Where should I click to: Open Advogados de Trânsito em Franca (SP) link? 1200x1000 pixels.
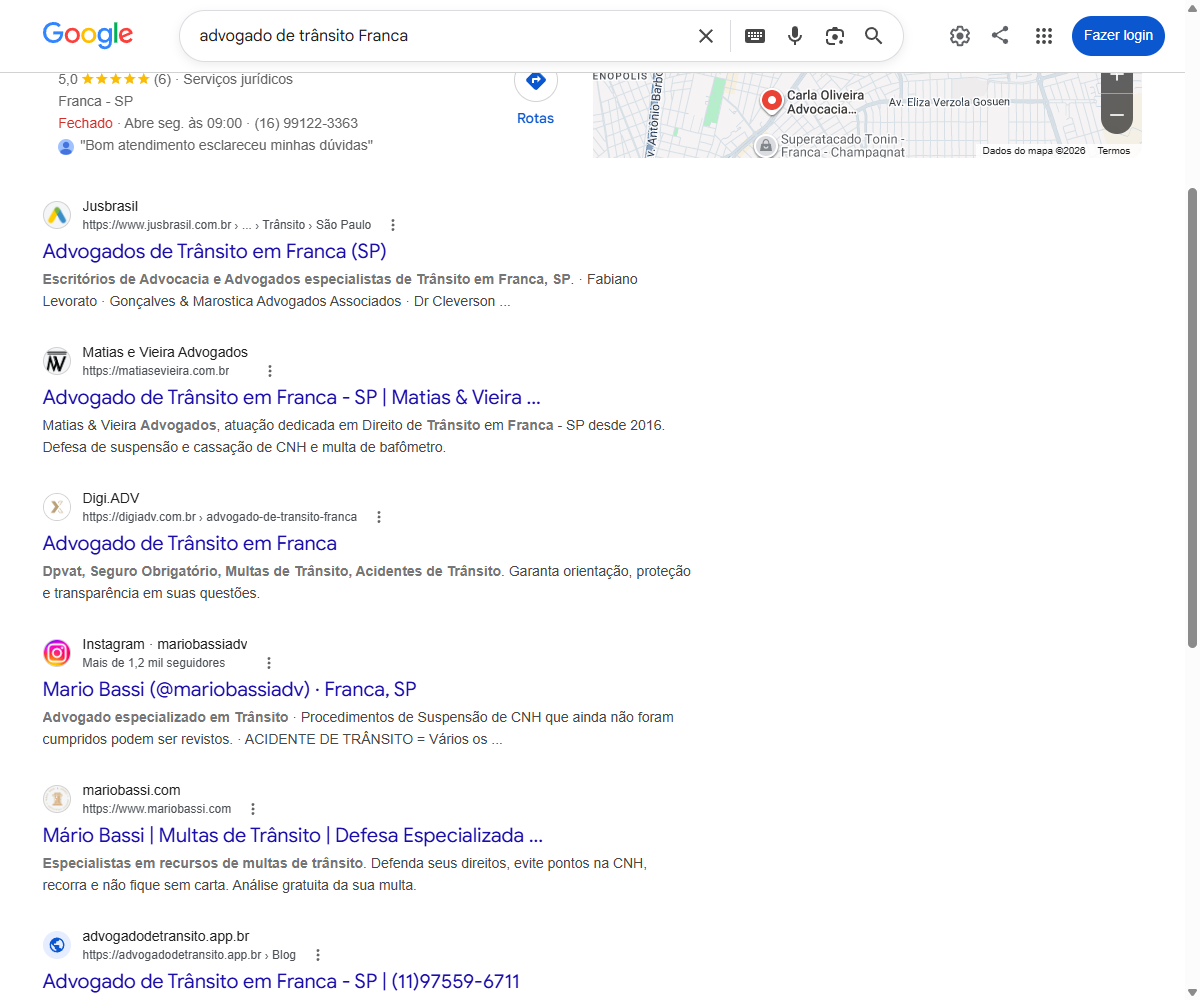215,251
